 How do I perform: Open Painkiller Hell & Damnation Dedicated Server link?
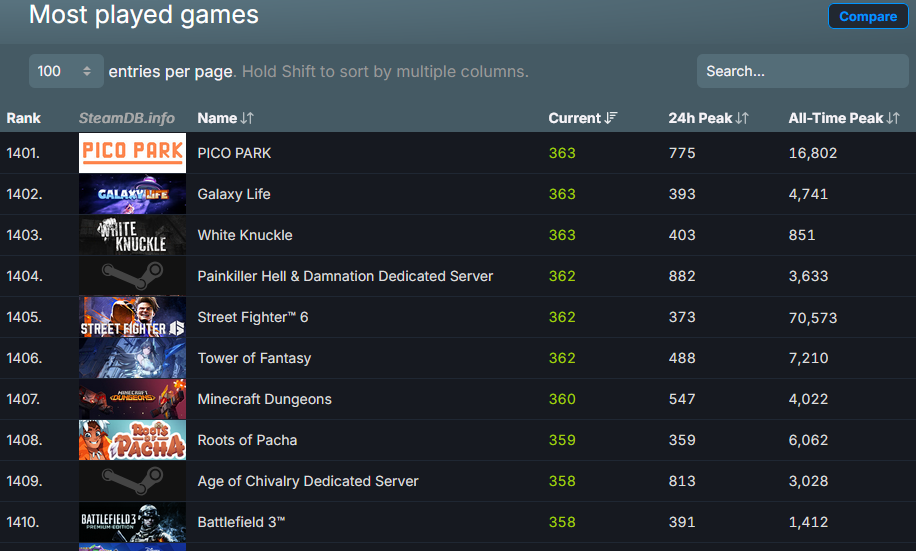(x=345, y=276)
